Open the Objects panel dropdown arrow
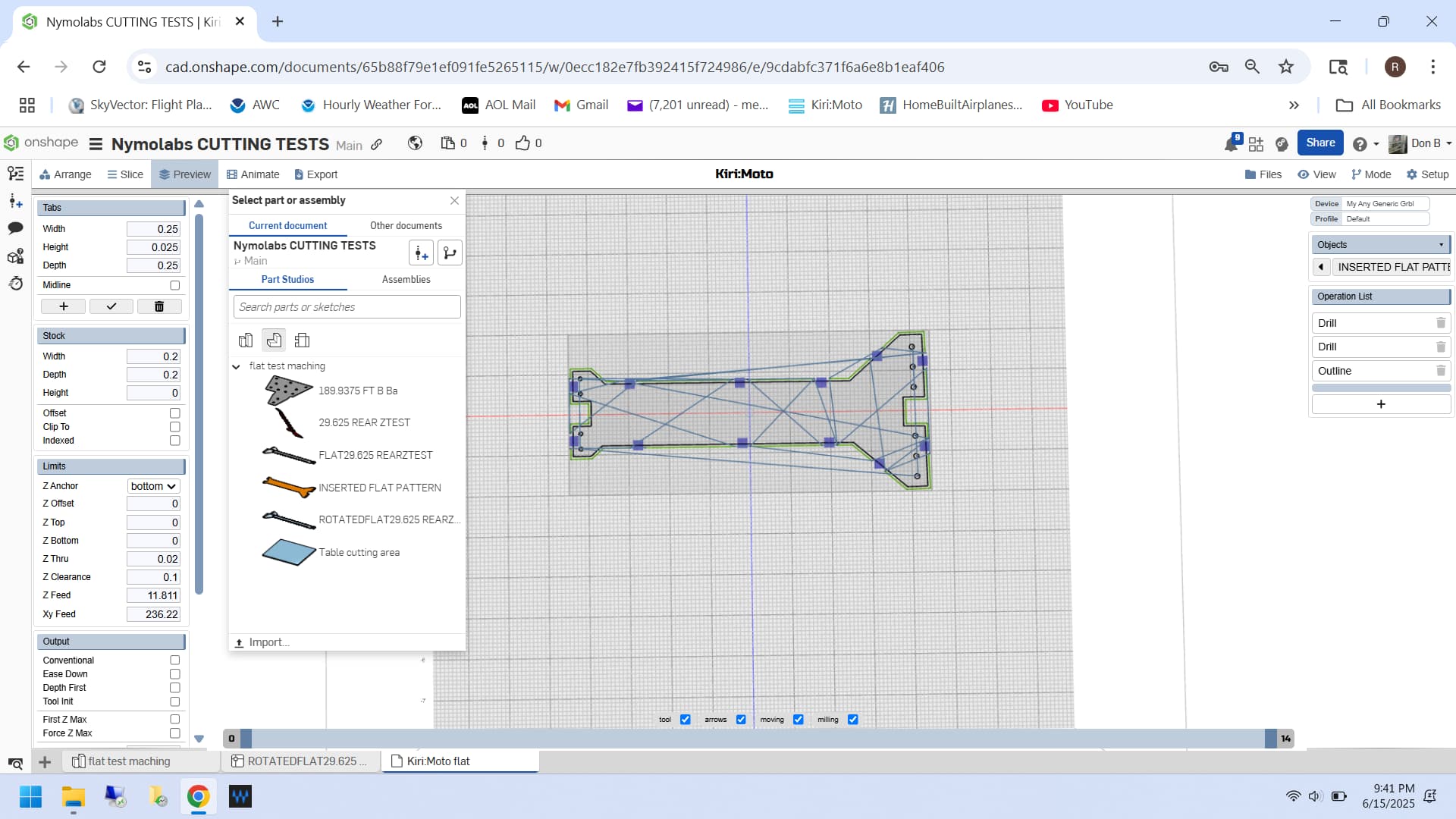This screenshot has width=1456, height=819. click(1441, 245)
